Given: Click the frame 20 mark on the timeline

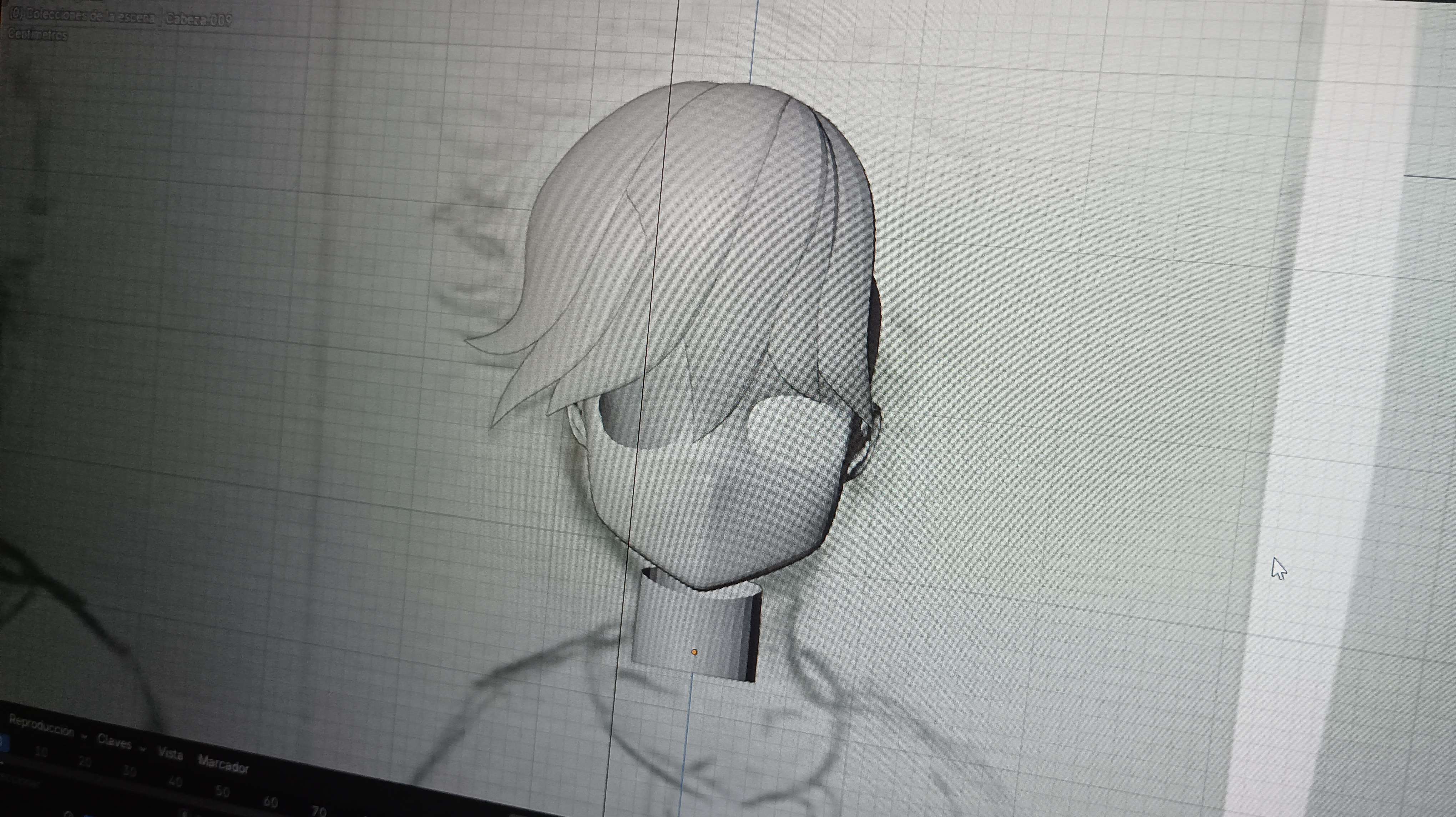Looking at the screenshot, I should (85, 762).
